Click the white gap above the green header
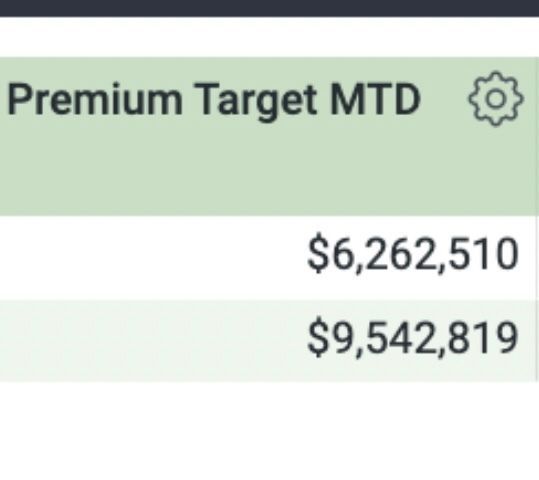This screenshot has height=480, width=539. 270,37
